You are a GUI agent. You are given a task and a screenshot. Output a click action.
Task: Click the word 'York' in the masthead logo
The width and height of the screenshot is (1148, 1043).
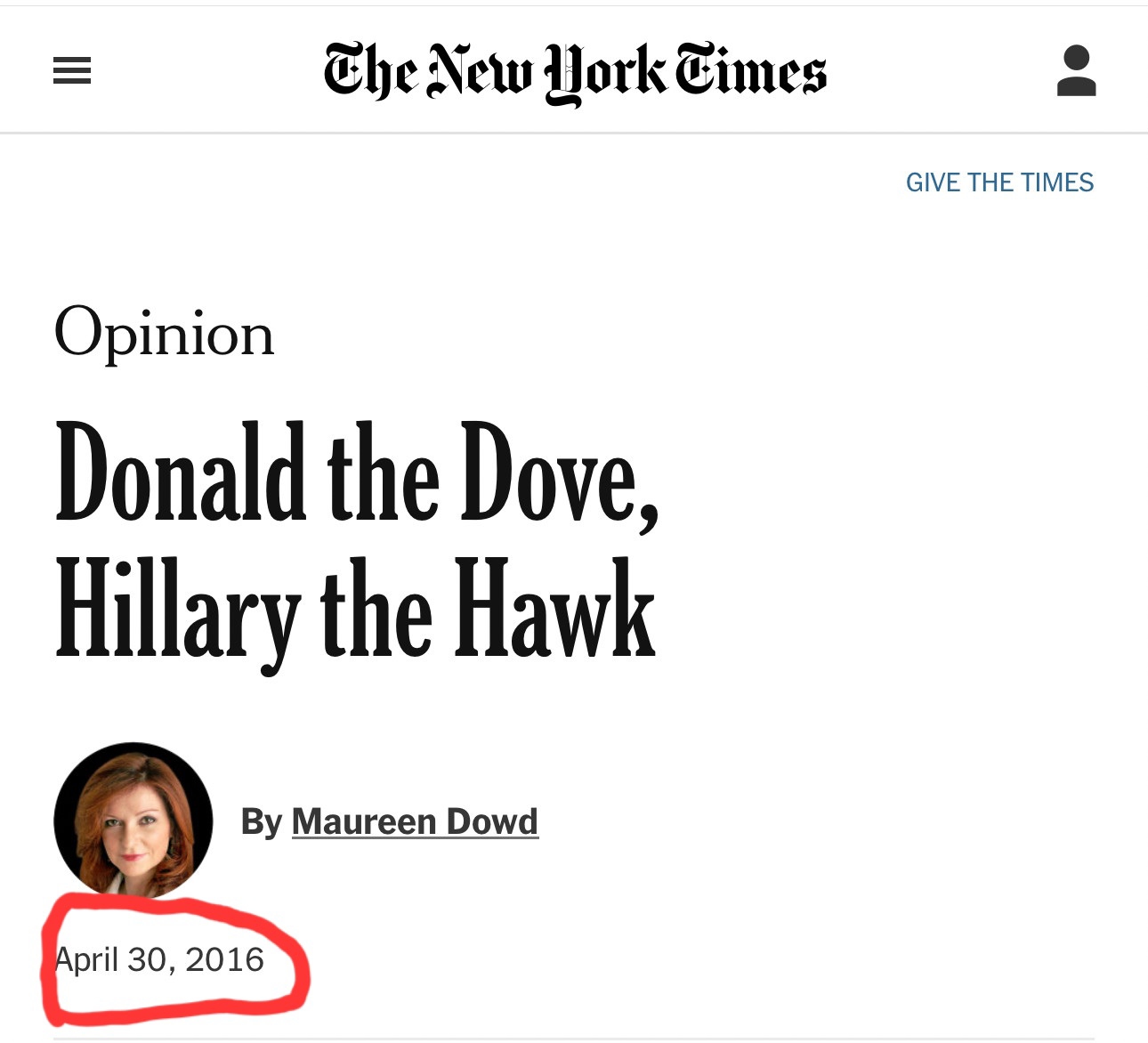pos(603,73)
